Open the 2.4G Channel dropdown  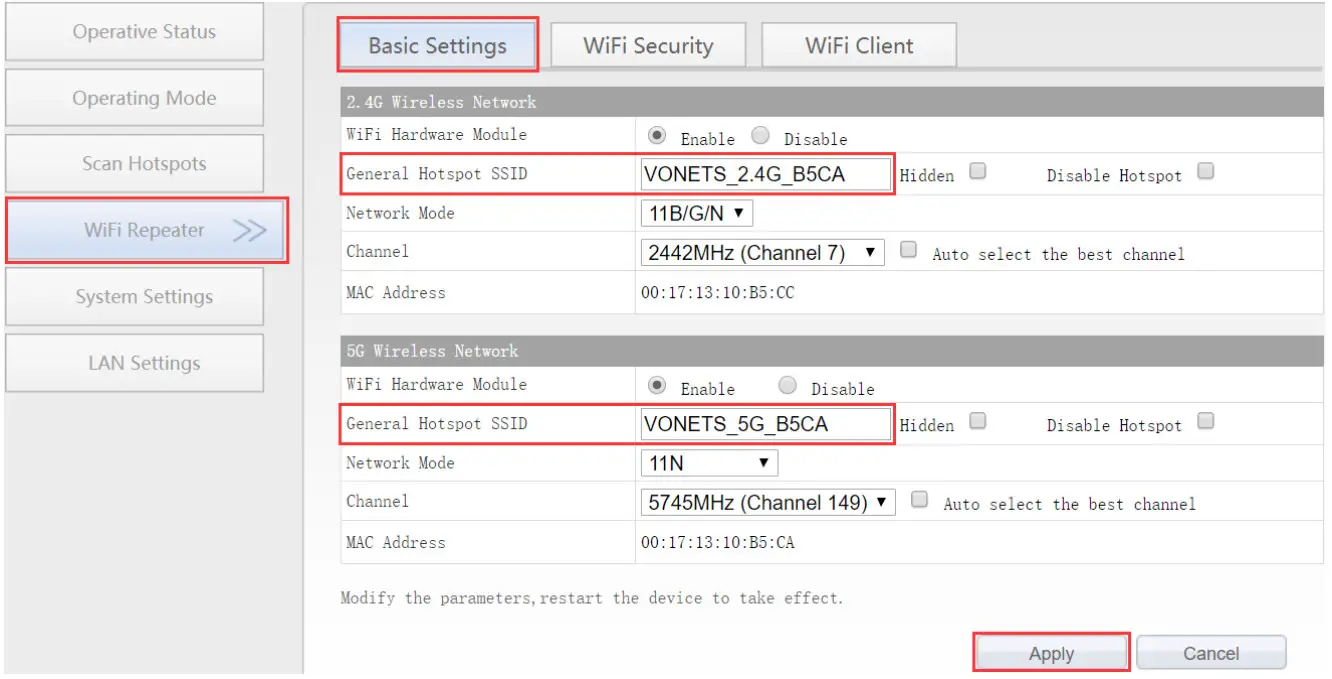tap(763, 251)
